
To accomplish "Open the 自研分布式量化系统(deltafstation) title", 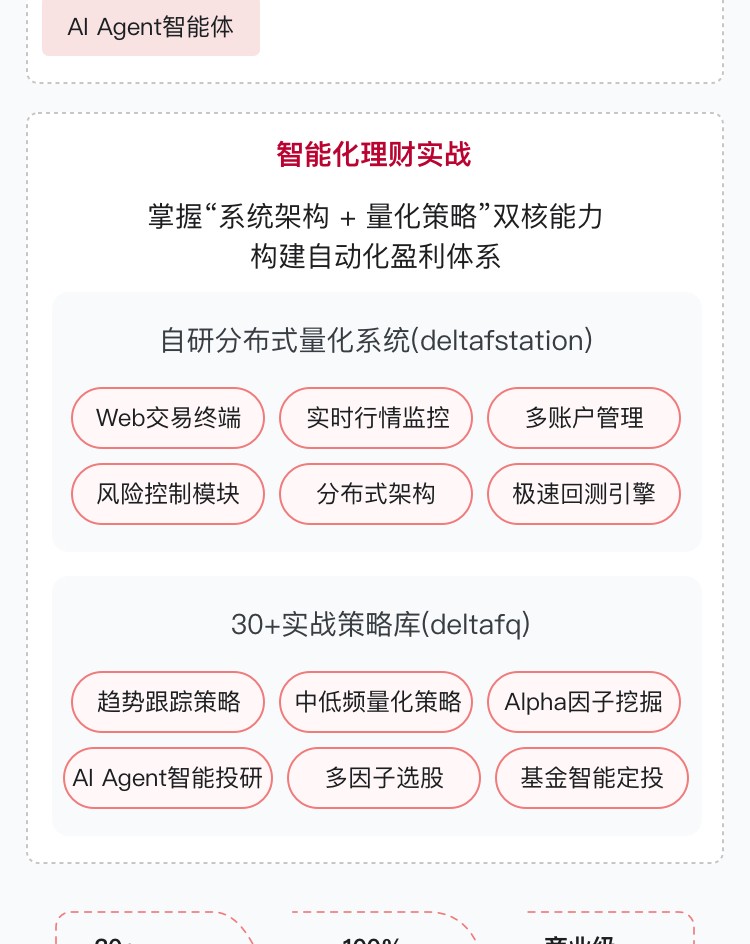I will pyautogui.click(x=376, y=340).
